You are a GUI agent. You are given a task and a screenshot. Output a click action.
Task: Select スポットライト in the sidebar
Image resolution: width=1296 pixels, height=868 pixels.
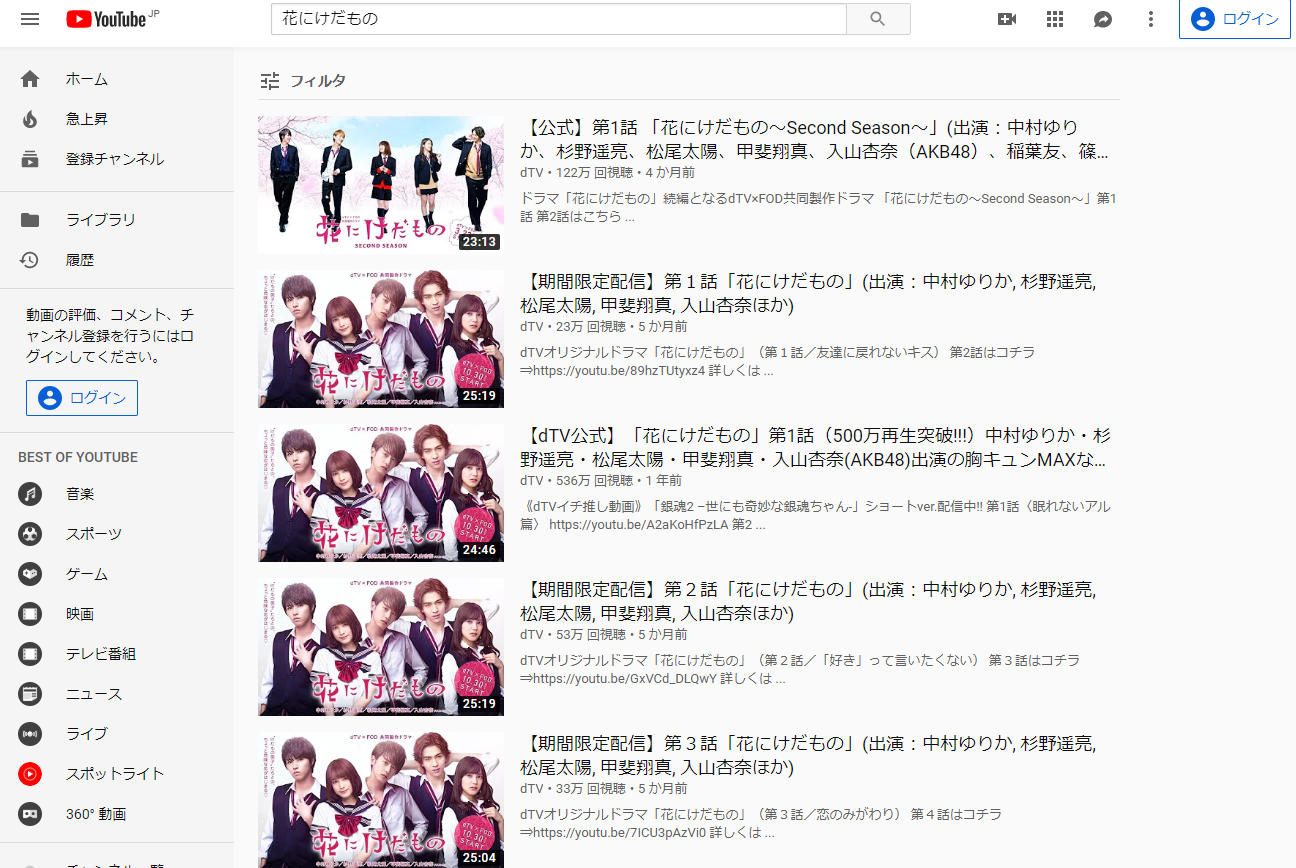(x=115, y=774)
